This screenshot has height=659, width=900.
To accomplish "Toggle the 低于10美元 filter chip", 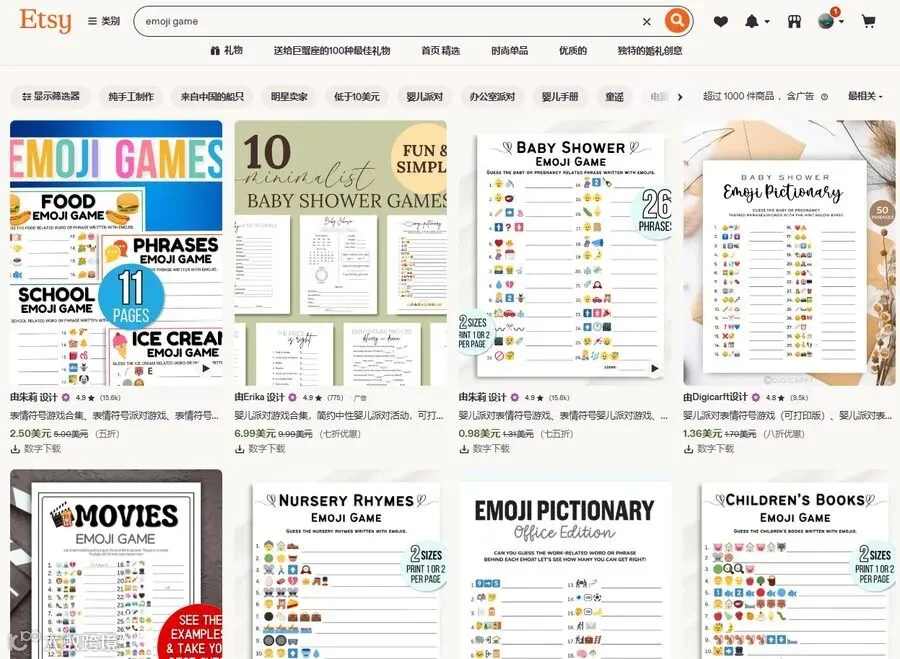I will point(356,96).
